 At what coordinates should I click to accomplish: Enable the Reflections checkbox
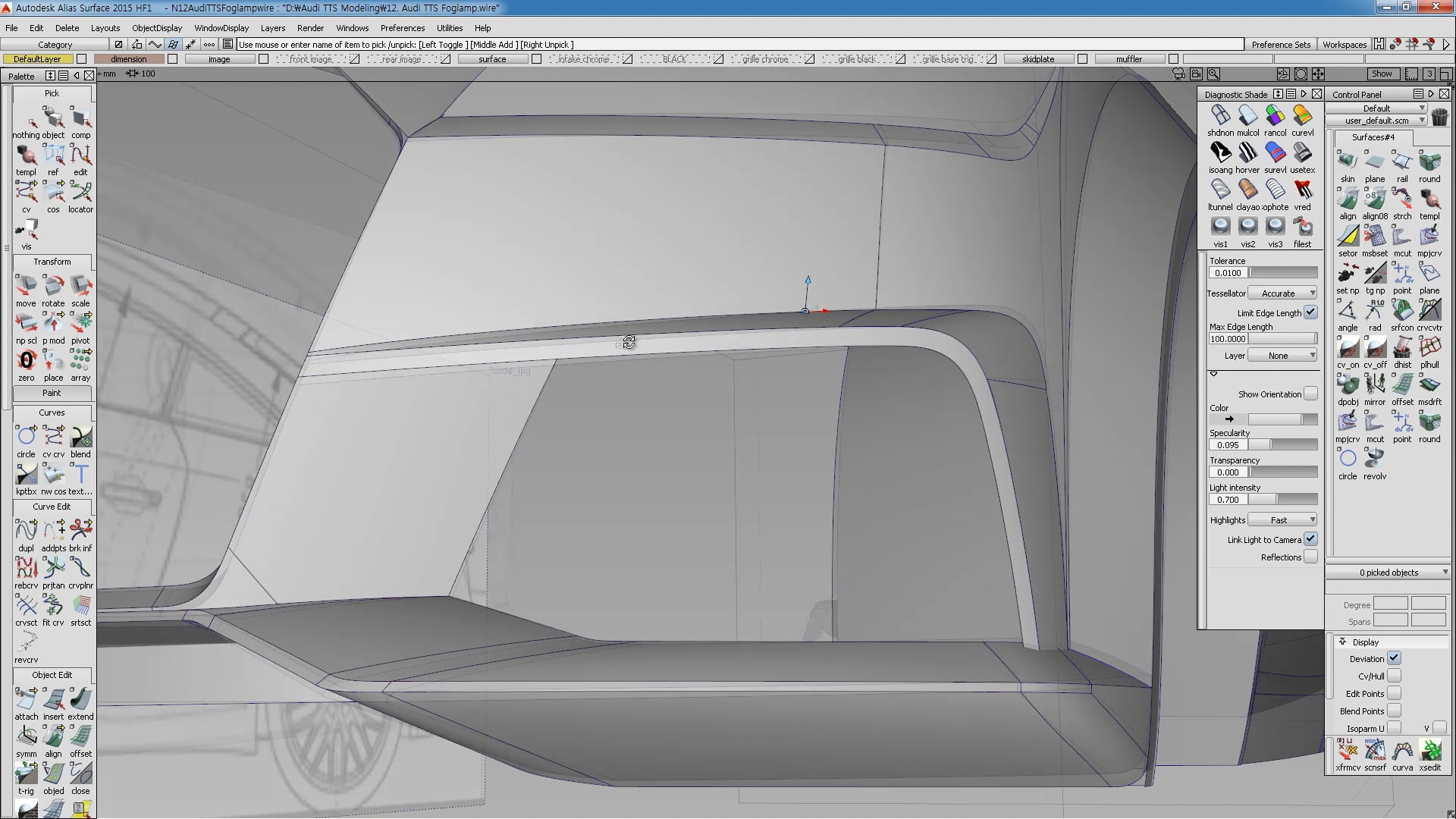pyautogui.click(x=1310, y=557)
